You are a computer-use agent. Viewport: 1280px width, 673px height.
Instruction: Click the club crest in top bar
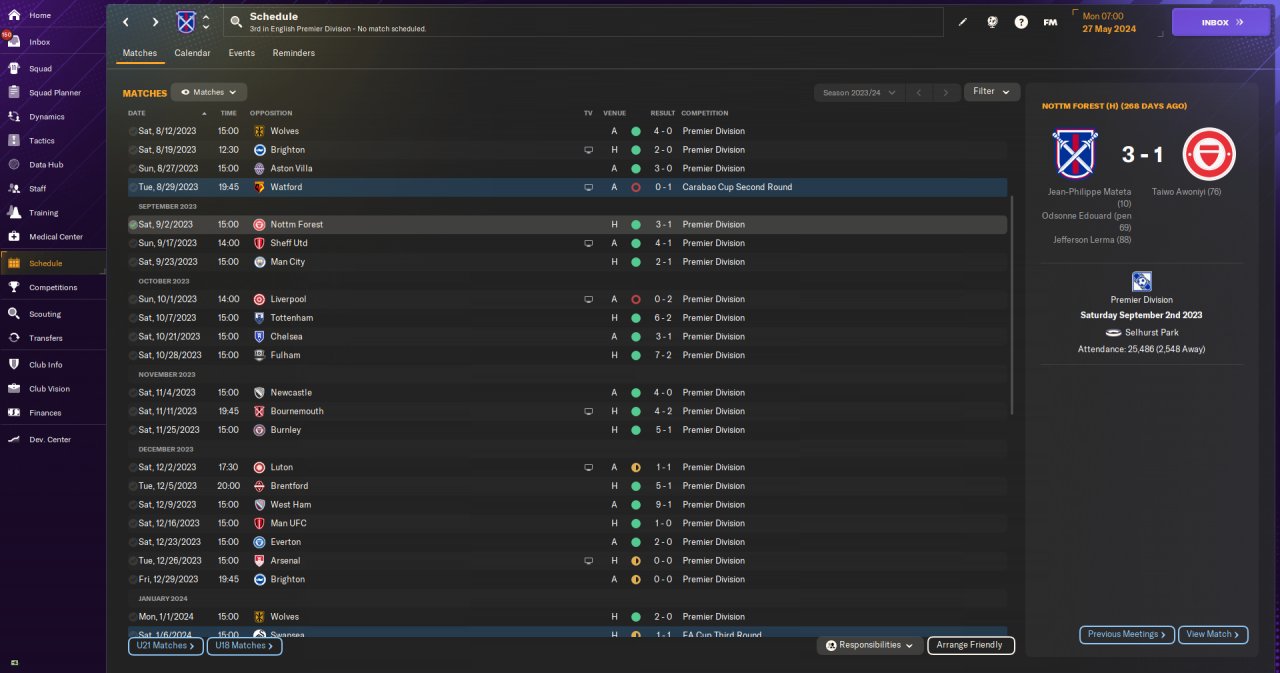click(186, 22)
